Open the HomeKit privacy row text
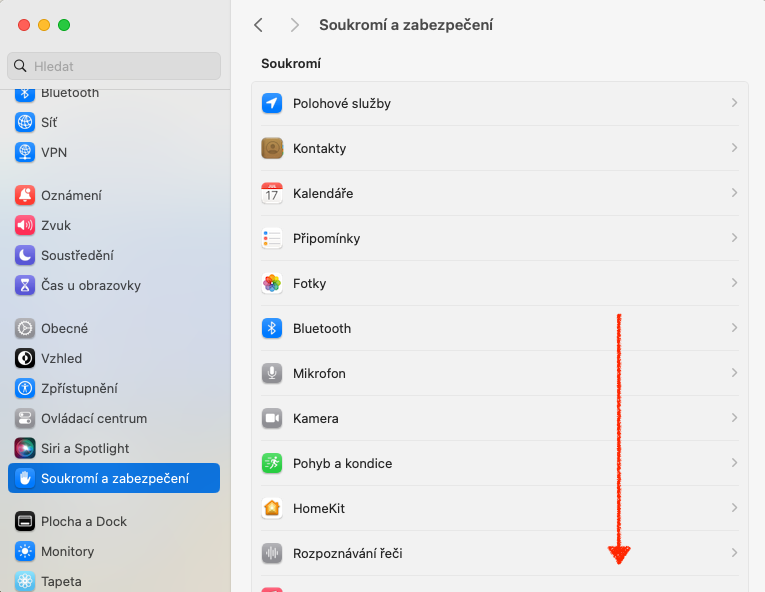 pyautogui.click(x=319, y=509)
